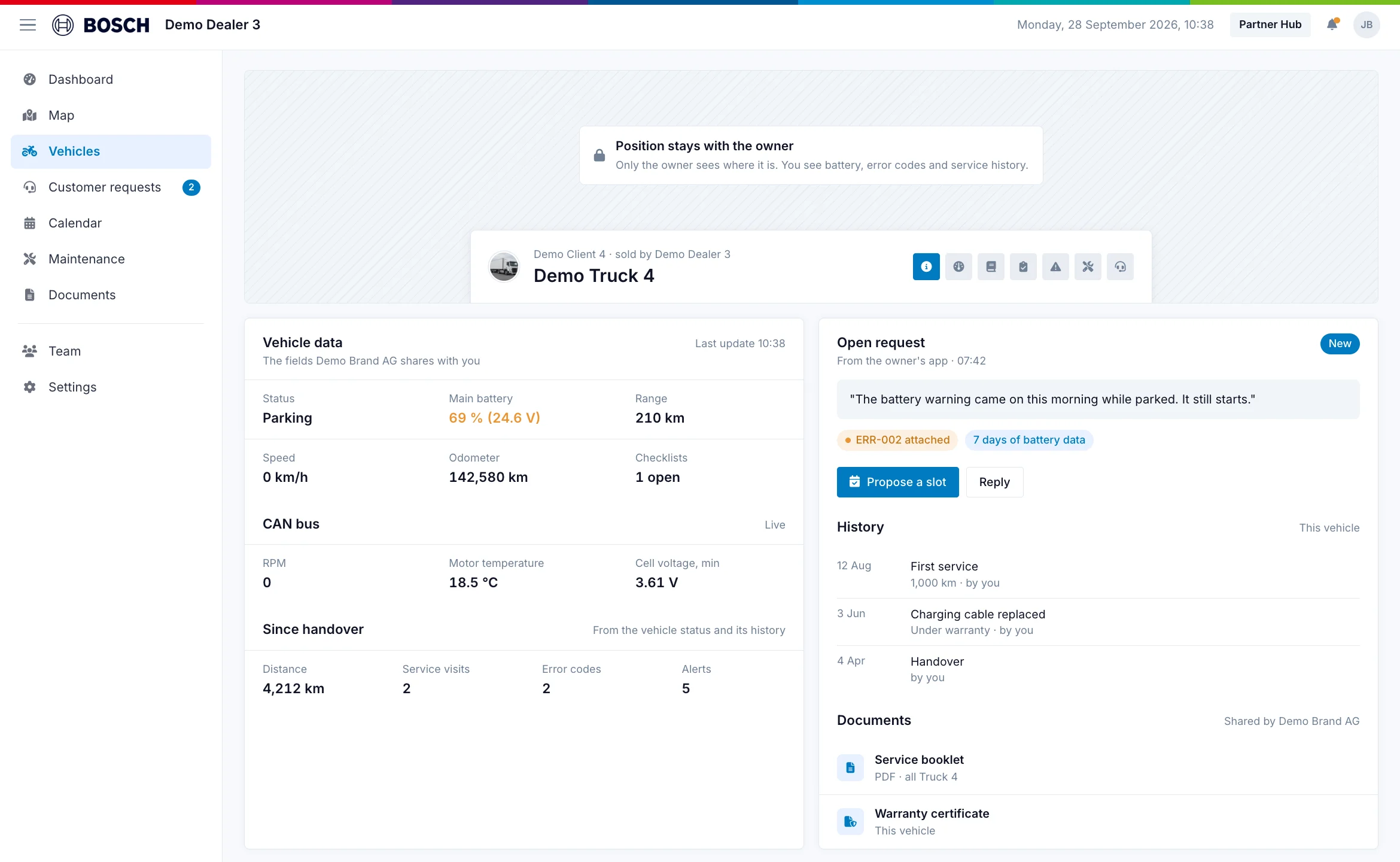
Task: Open the First service history entry
Action: tap(1098, 574)
